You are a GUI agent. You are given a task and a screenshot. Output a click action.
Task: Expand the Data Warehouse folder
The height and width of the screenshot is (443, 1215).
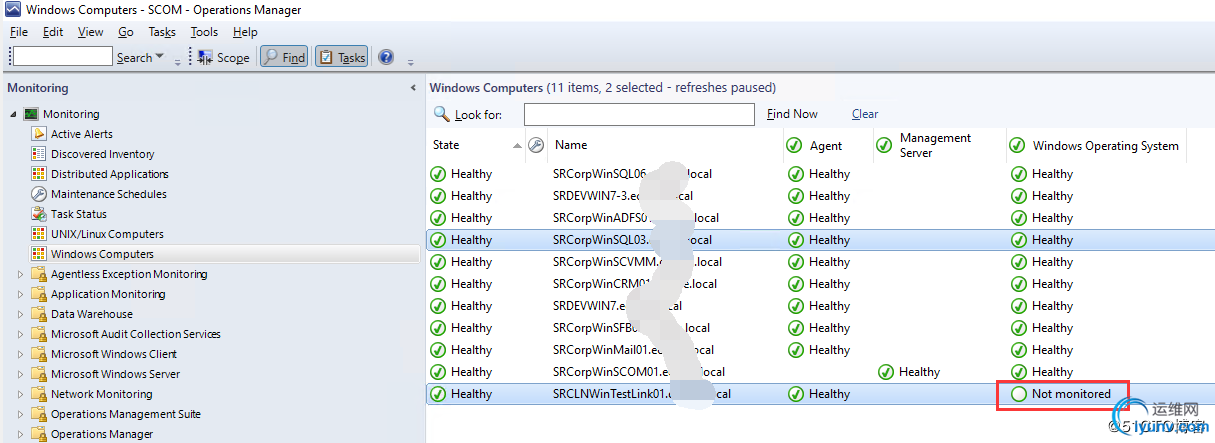click(x=20, y=314)
